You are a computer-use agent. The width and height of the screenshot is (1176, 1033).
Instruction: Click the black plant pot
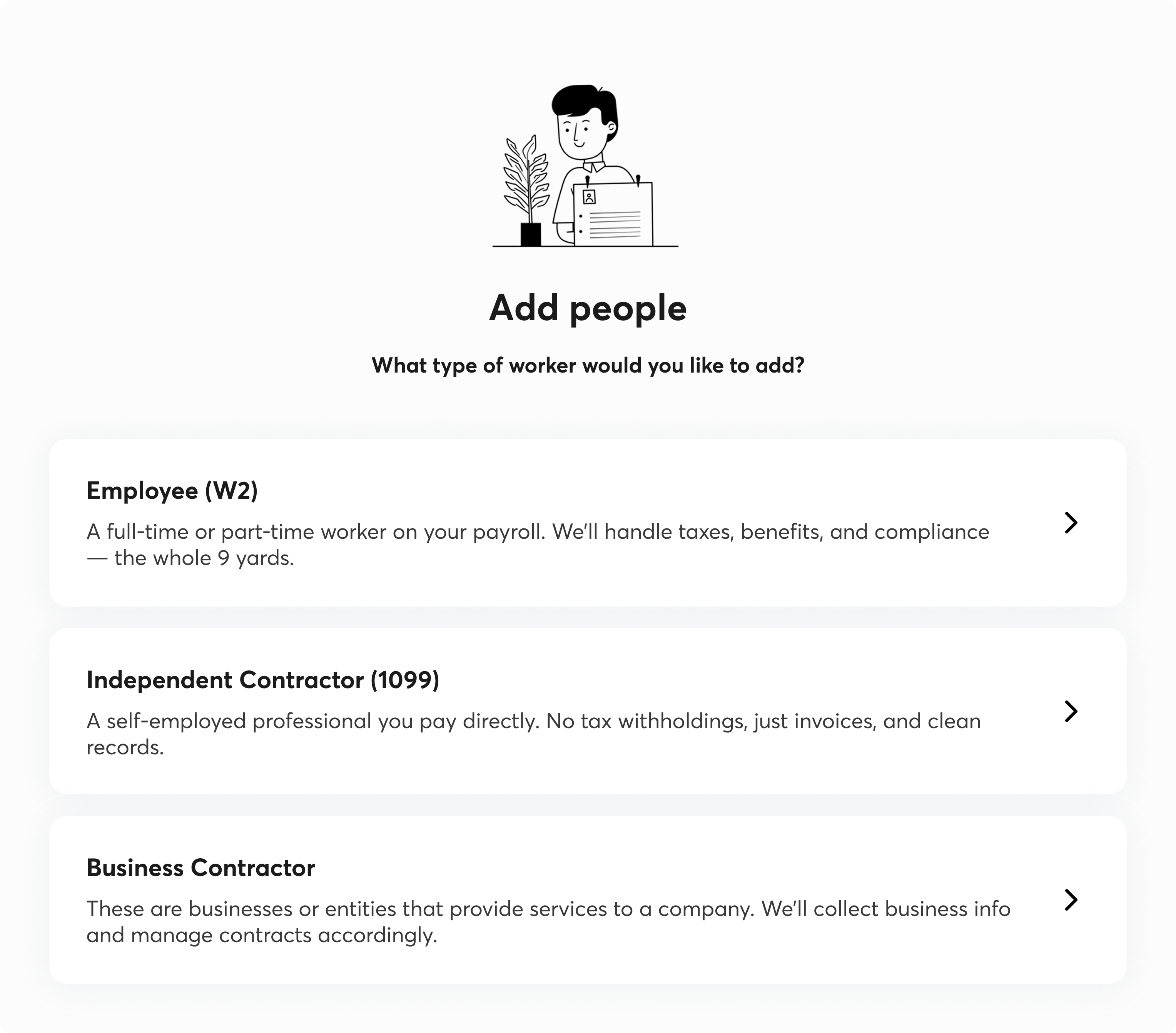pos(530,234)
